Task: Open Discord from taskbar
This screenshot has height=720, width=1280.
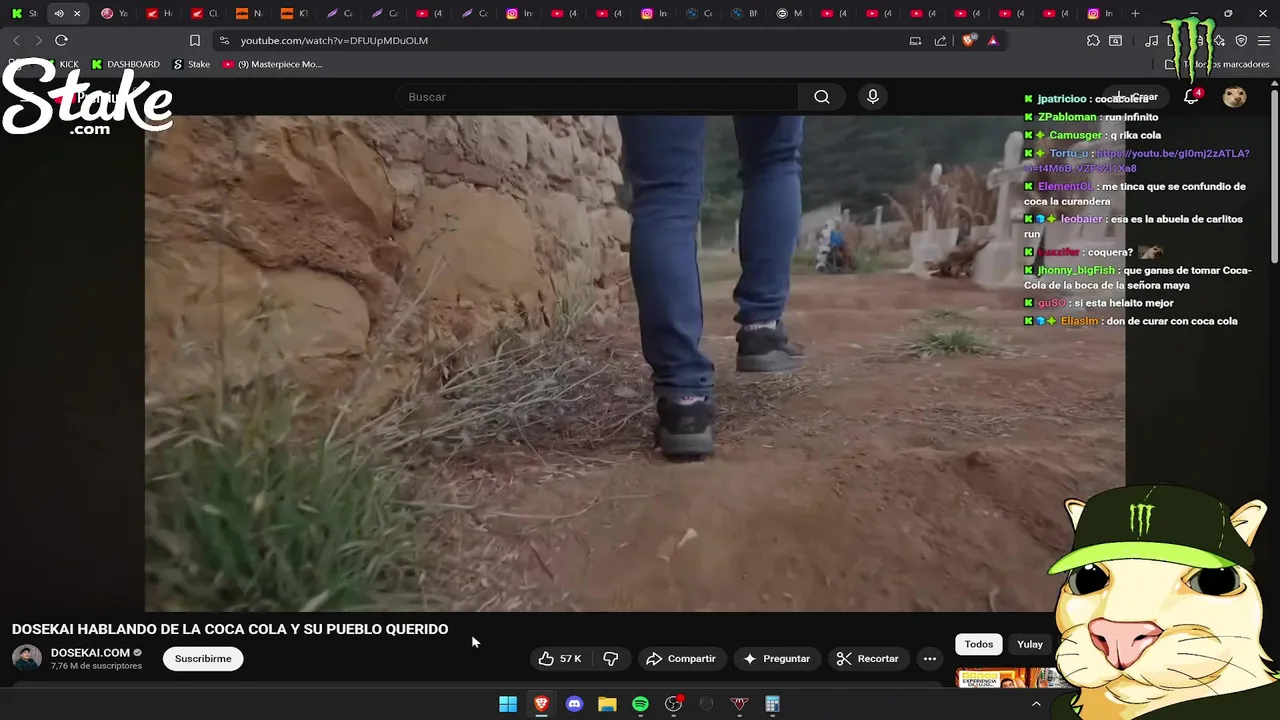Action: point(574,704)
